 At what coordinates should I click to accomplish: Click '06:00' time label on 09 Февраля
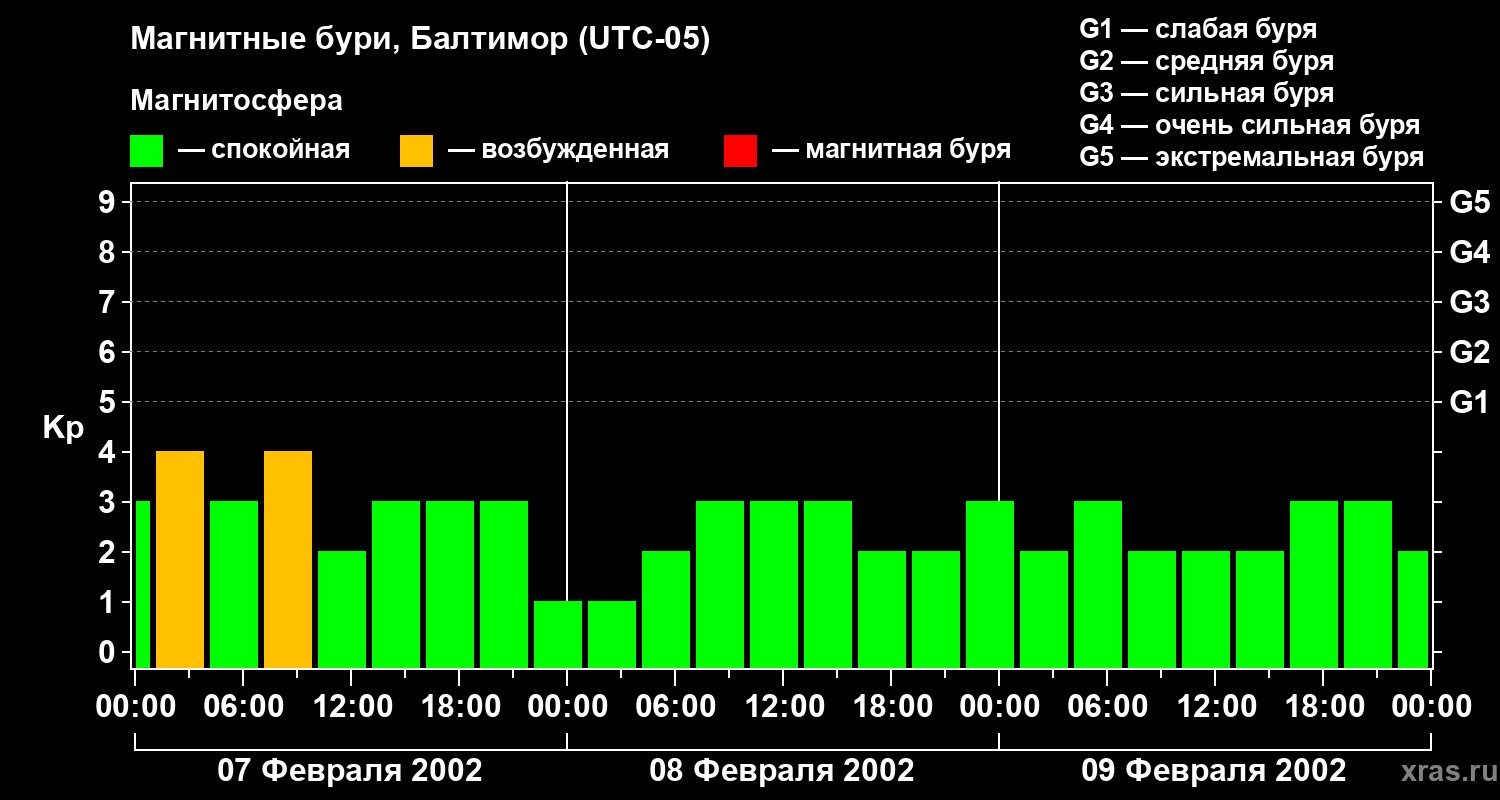1107,707
